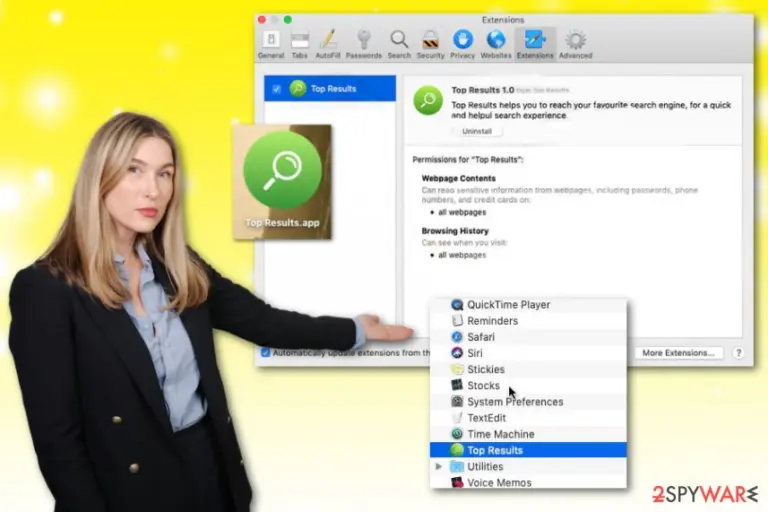Viewport: 768px width, 512px height.
Task: Switch to the AutoFill preferences icon
Action: [328, 45]
